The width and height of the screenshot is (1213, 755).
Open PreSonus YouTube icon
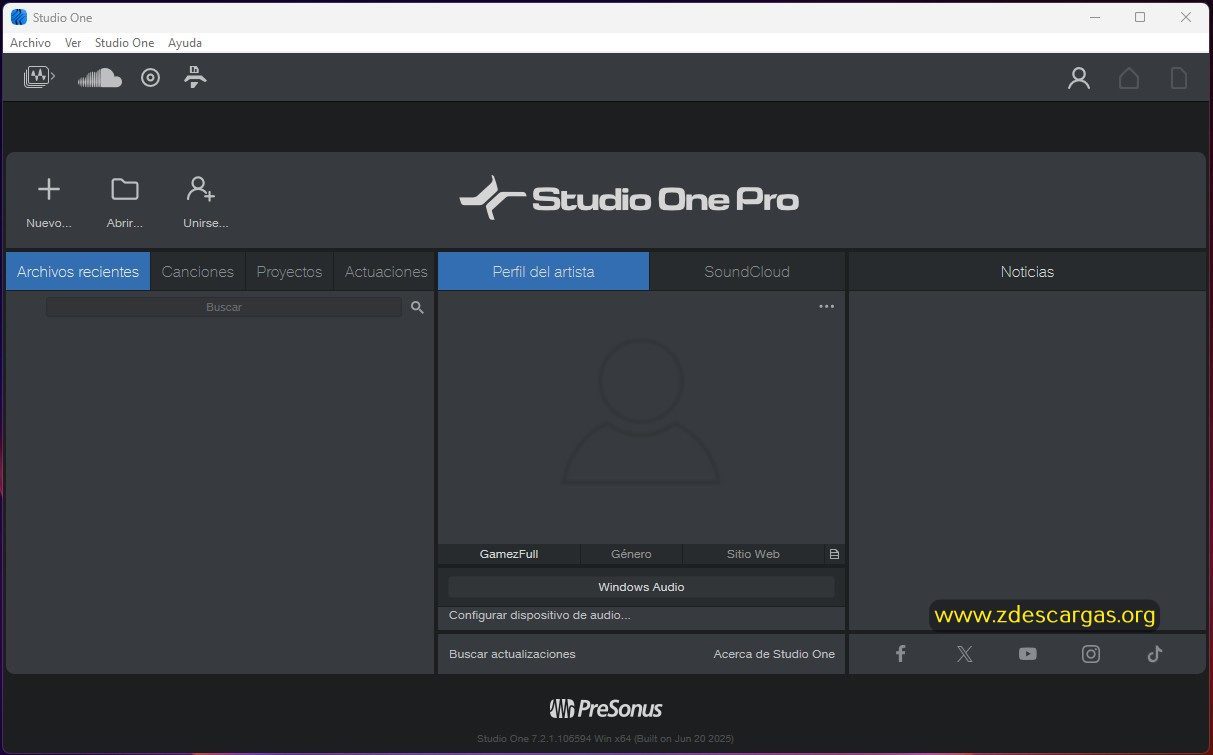click(x=1028, y=653)
